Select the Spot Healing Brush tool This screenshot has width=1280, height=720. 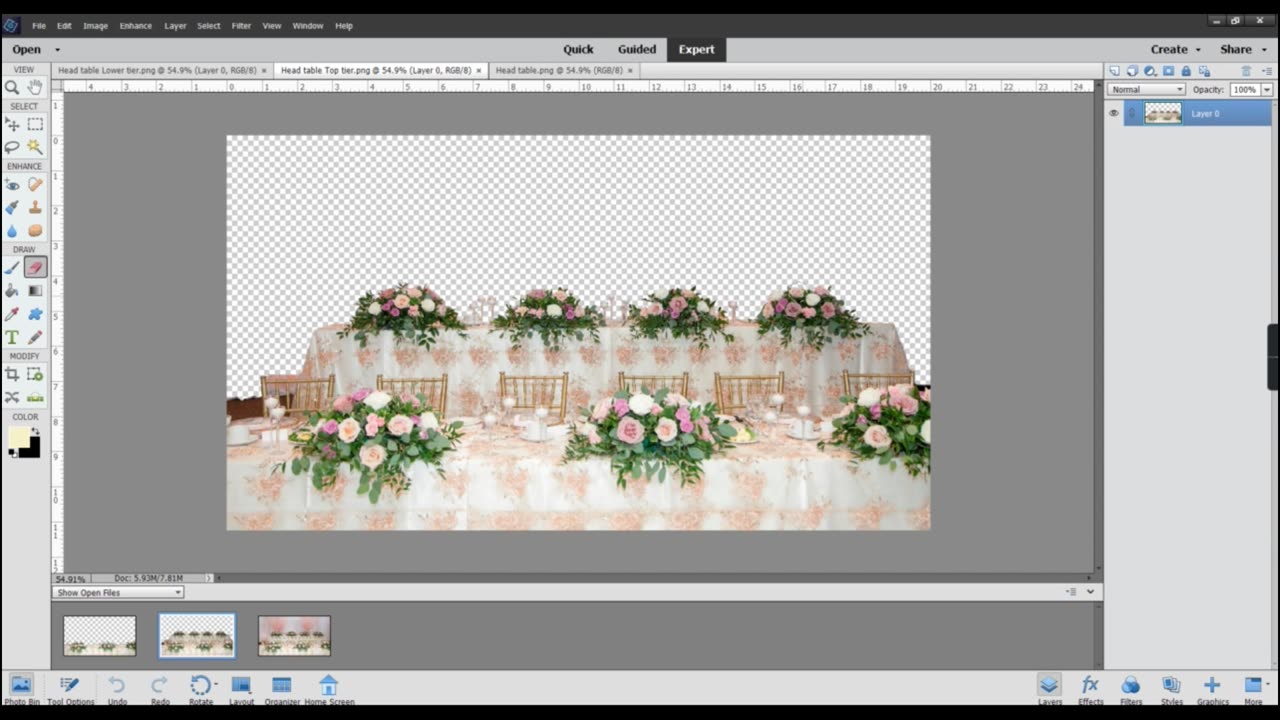click(35, 185)
